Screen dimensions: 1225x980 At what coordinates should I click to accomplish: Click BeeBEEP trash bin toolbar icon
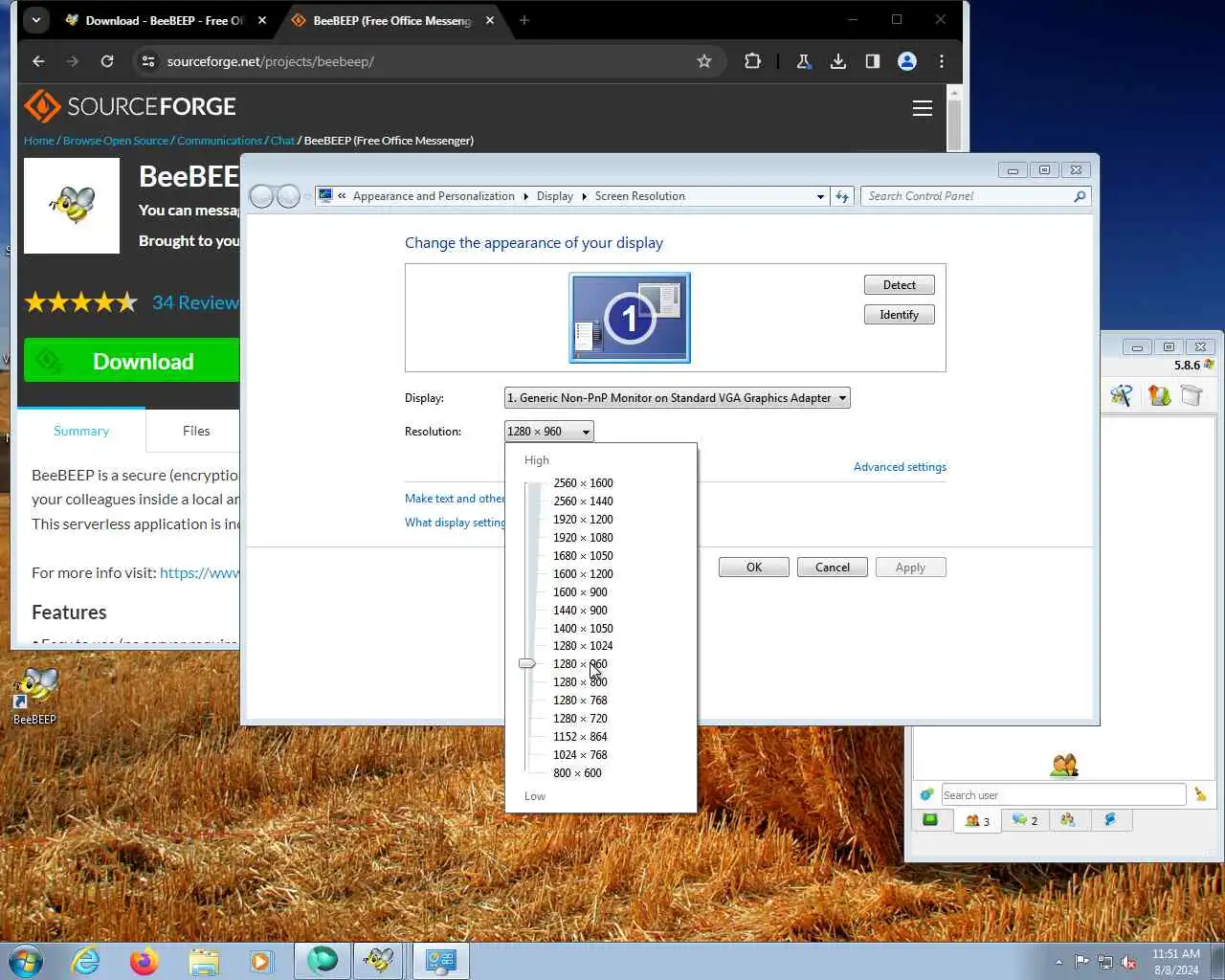pos(1192,394)
